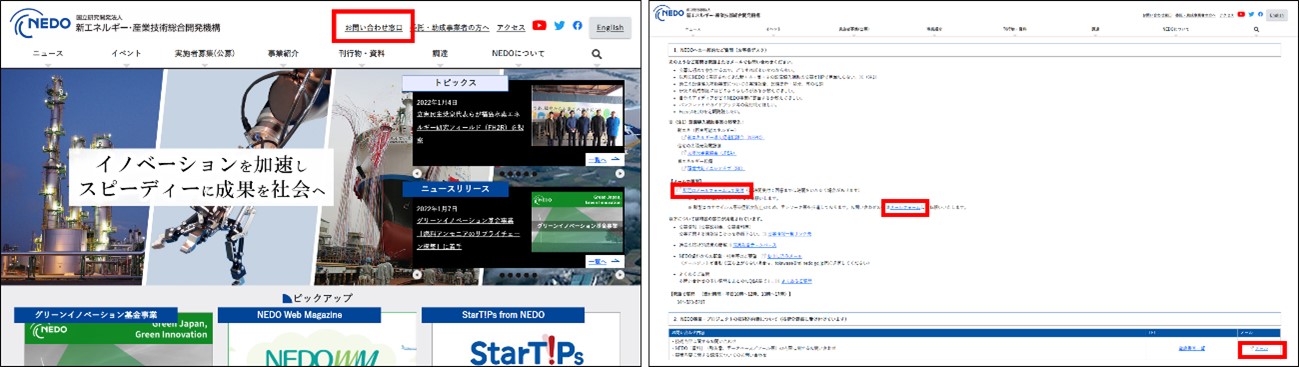Open the アクセス link in the left page
The image size is (1299, 367).
(510, 27)
